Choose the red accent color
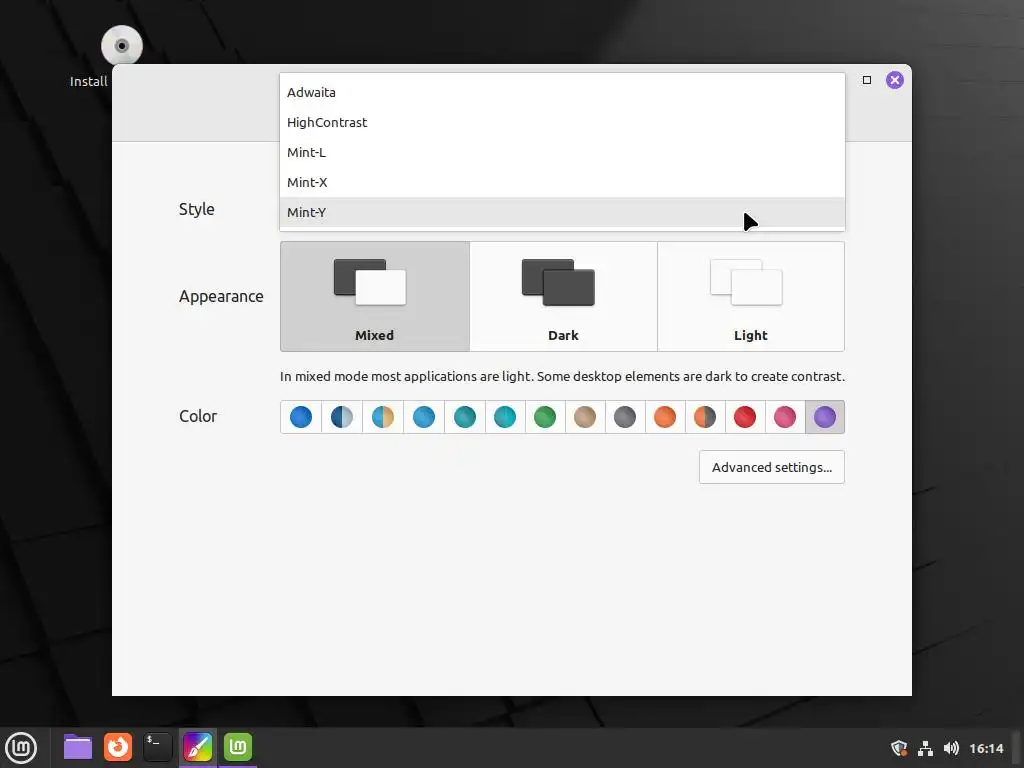 point(744,417)
